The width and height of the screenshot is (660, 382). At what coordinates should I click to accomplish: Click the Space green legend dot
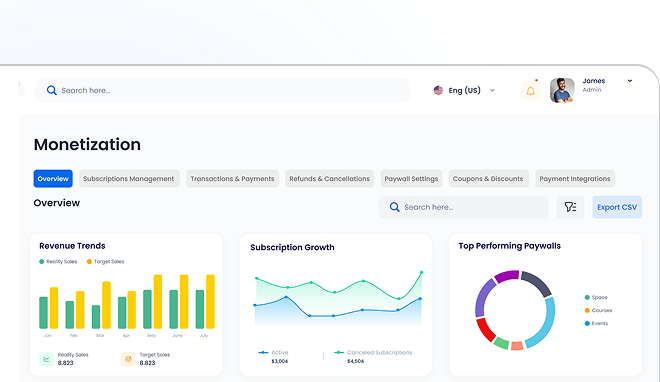587,297
